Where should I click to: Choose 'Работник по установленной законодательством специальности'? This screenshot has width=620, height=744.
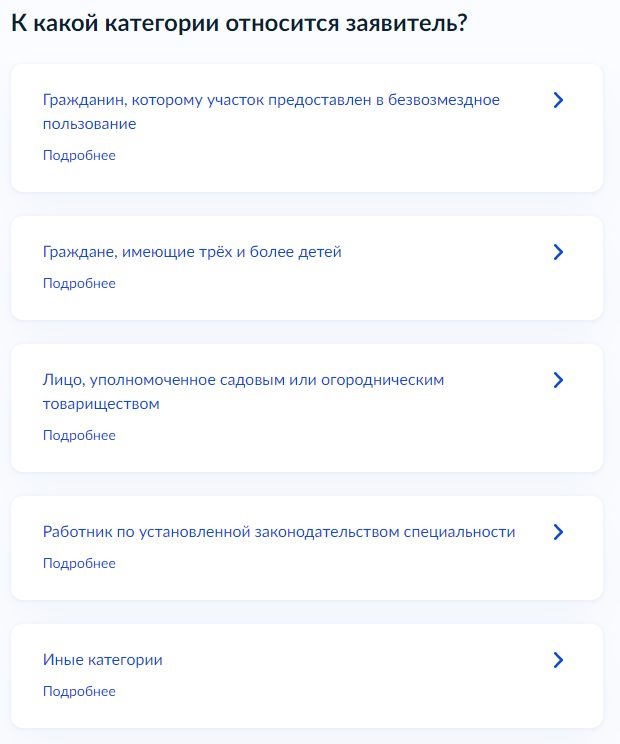[279, 532]
